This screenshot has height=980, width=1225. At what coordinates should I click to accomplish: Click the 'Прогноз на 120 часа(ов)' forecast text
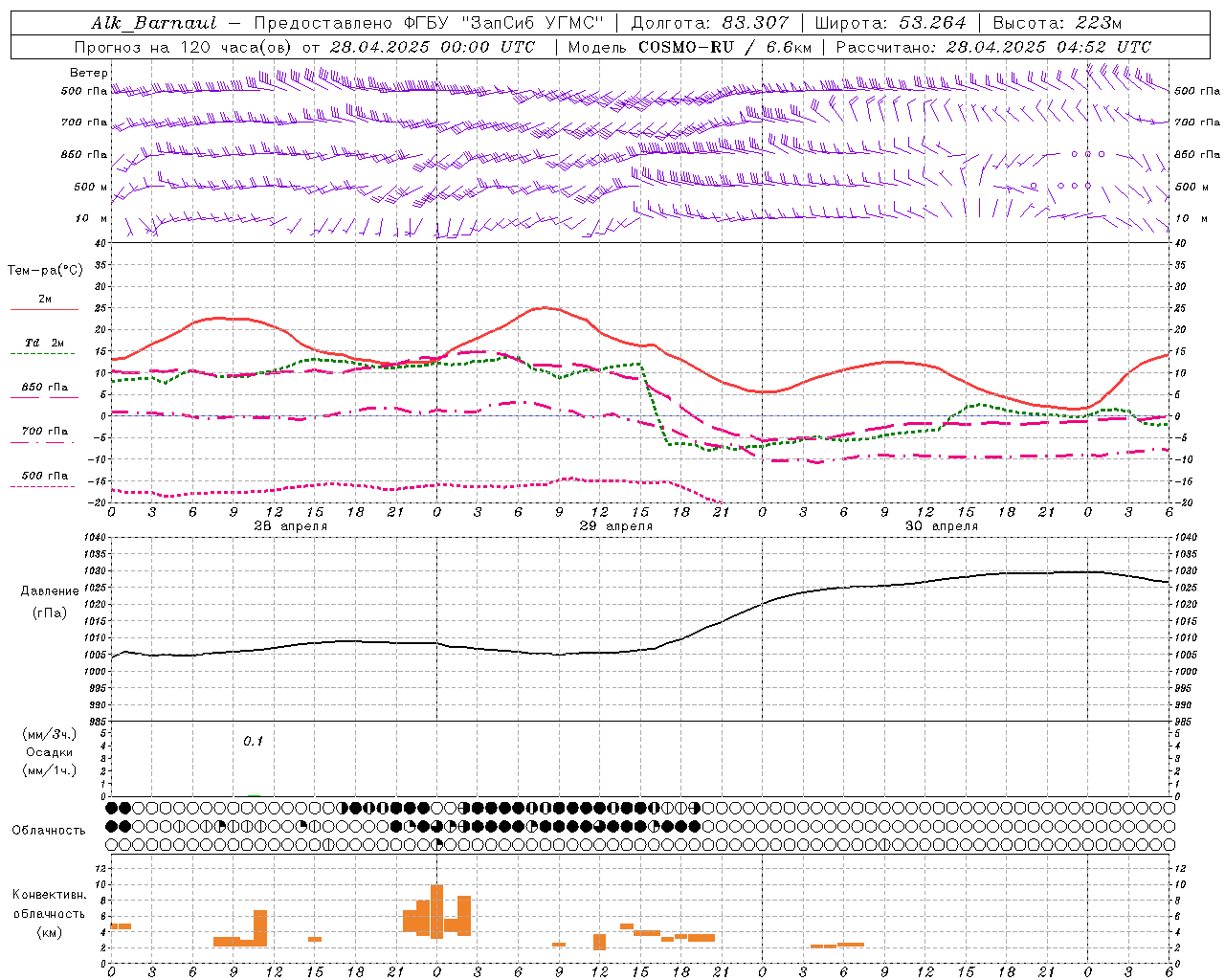click(185, 47)
